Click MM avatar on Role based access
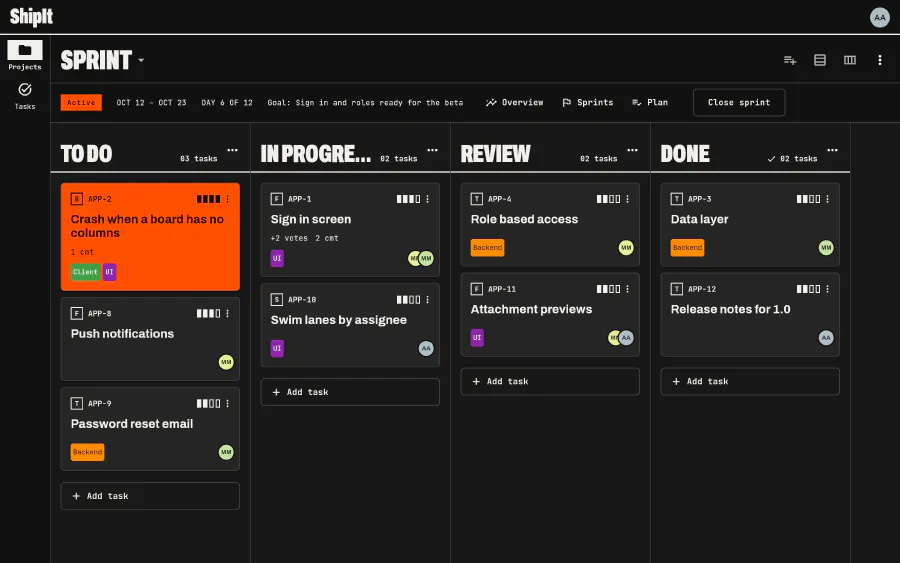The image size is (900, 563). (626, 248)
